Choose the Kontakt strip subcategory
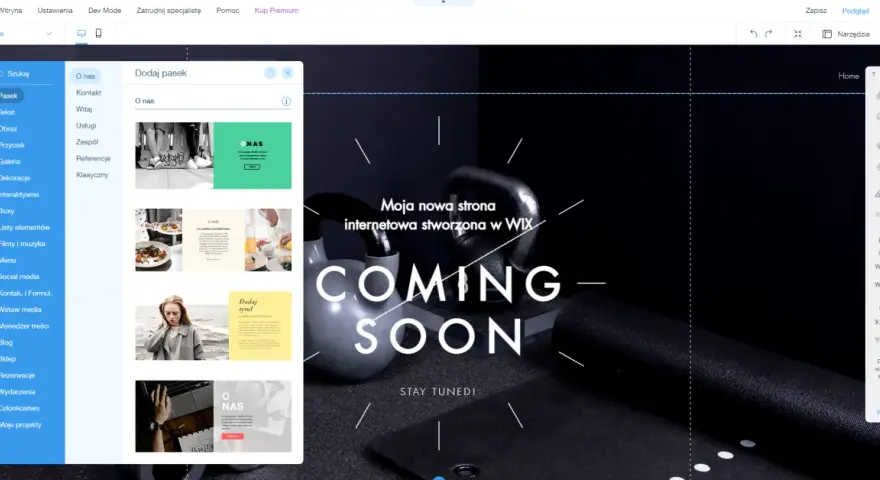This screenshot has width=880, height=480. [89, 93]
